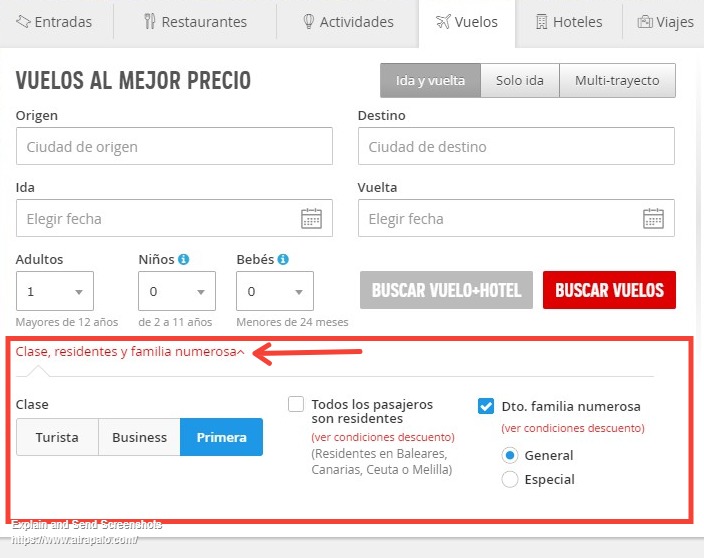Open the calendar icon for Vuelta

click(x=653, y=218)
